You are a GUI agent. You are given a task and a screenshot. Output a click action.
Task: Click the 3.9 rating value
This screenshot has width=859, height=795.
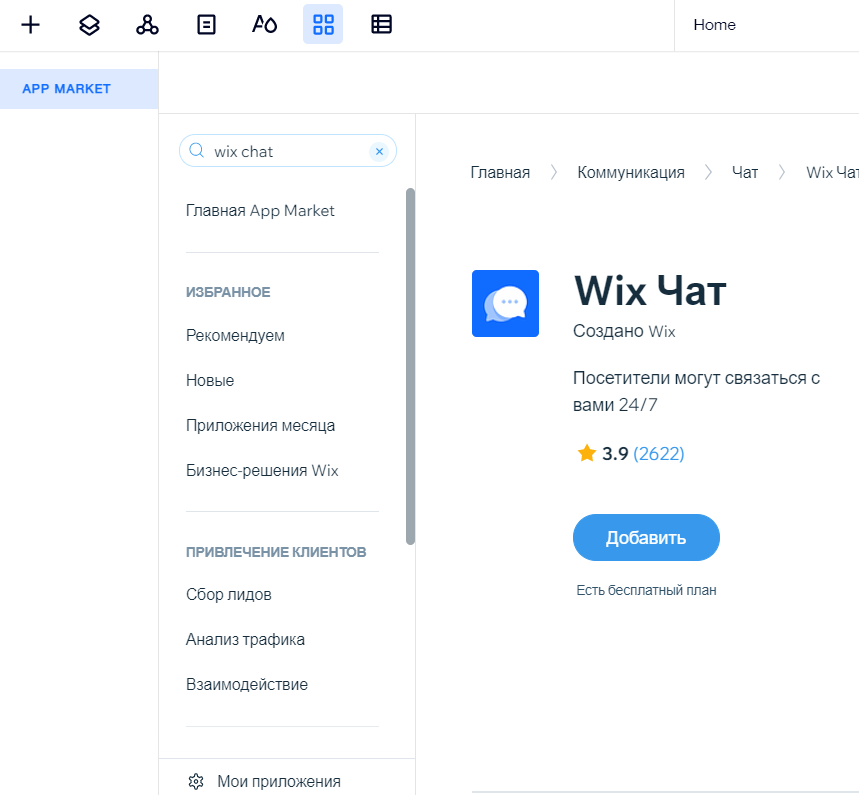click(x=615, y=454)
